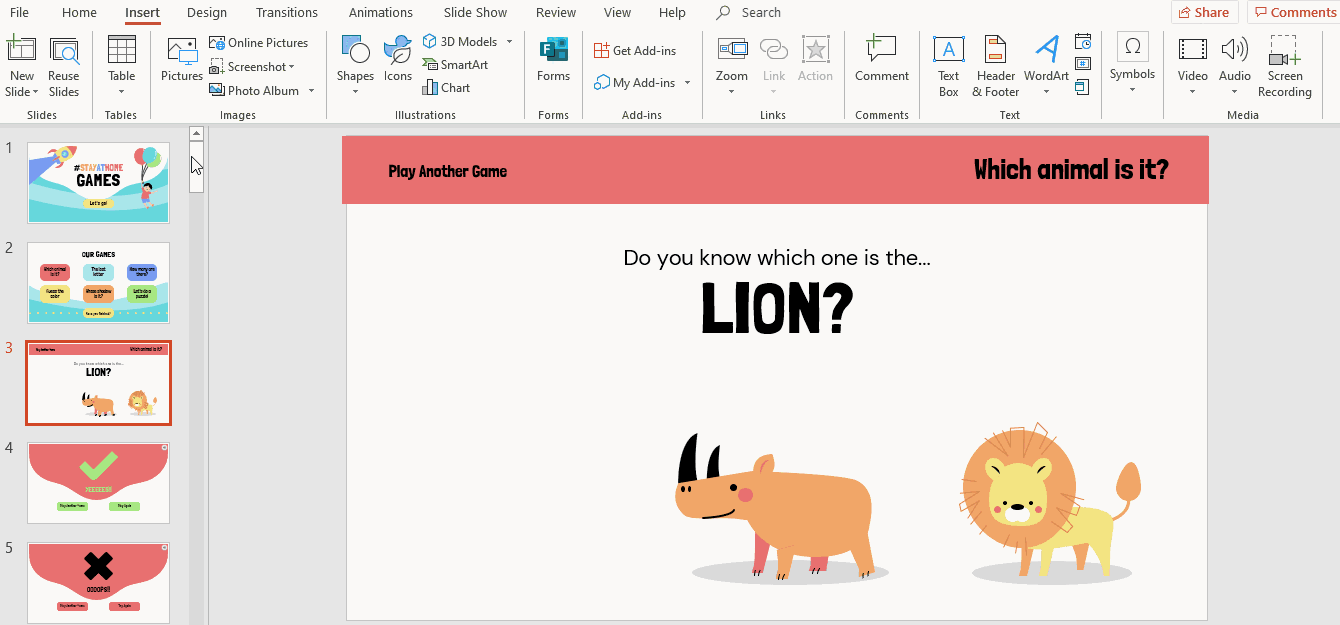The height and width of the screenshot is (625, 1340).
Task: Select slide 2 thumbnail Our Games
Action: 98,282
